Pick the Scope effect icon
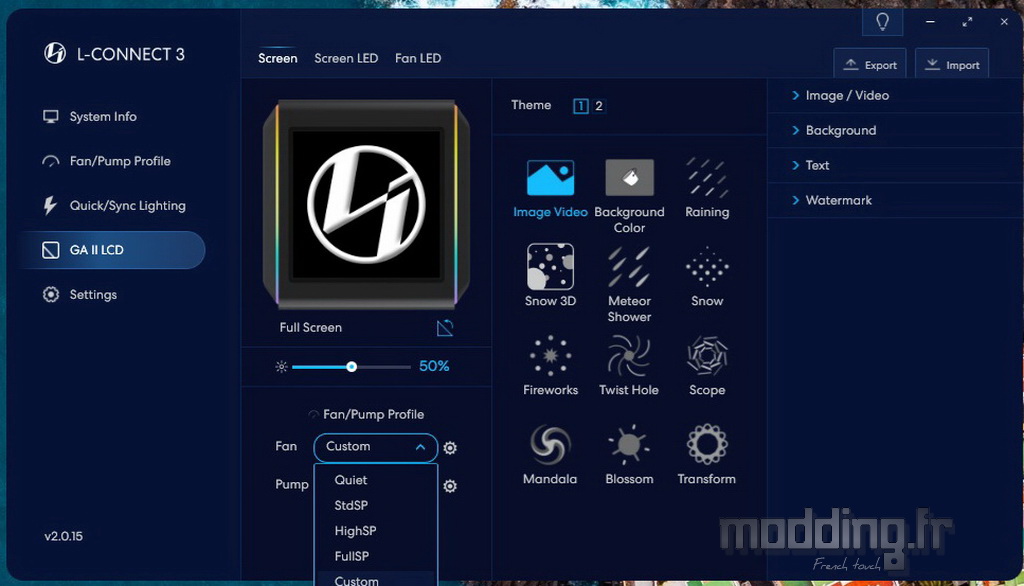Image resolution: width=1024 pixels, height=586 pixels. (707, 356)
